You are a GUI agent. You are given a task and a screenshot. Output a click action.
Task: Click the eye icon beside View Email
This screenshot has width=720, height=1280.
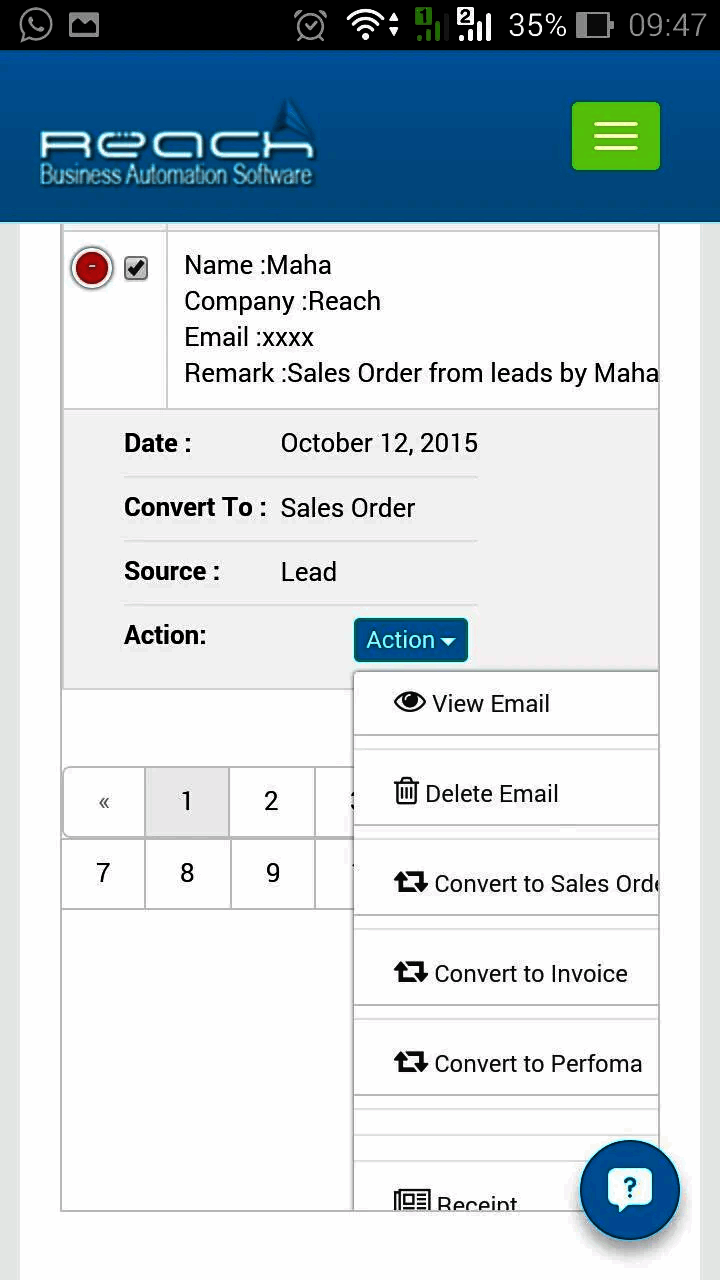coord(410,702)
